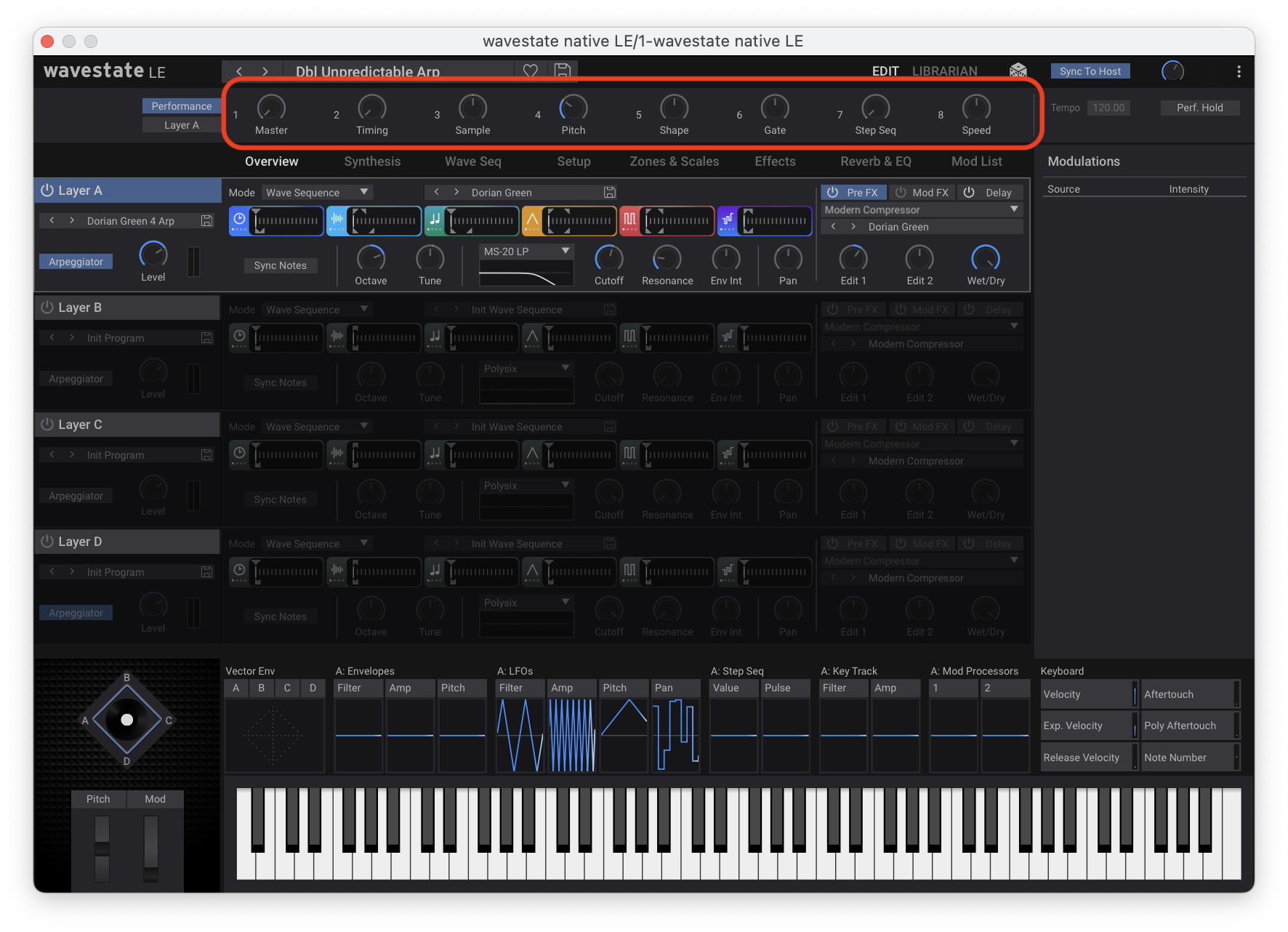Select Layer C Pitch lane note icon

pos(435,454)
